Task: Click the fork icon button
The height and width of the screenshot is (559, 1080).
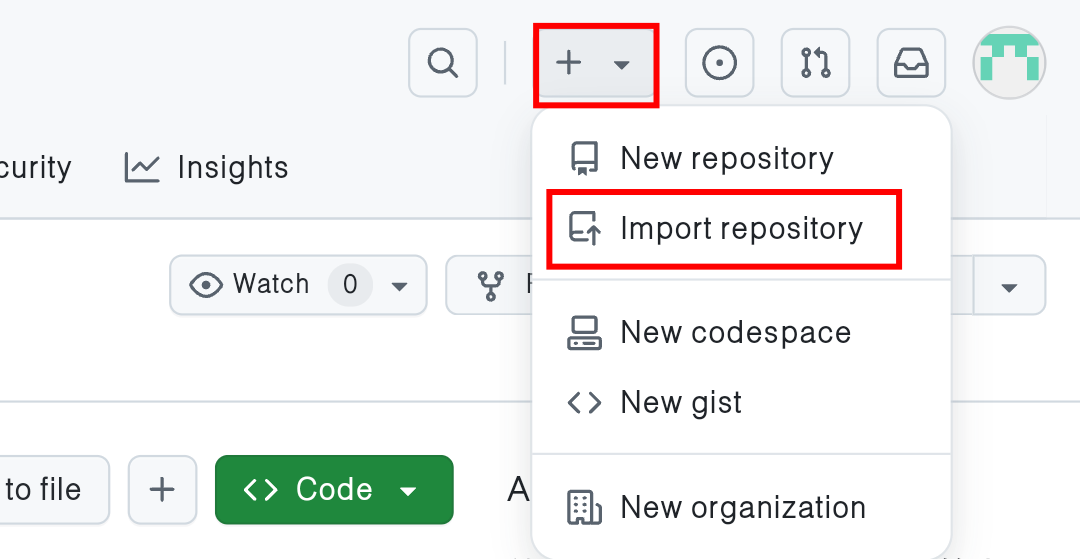Action: (491, 285)
